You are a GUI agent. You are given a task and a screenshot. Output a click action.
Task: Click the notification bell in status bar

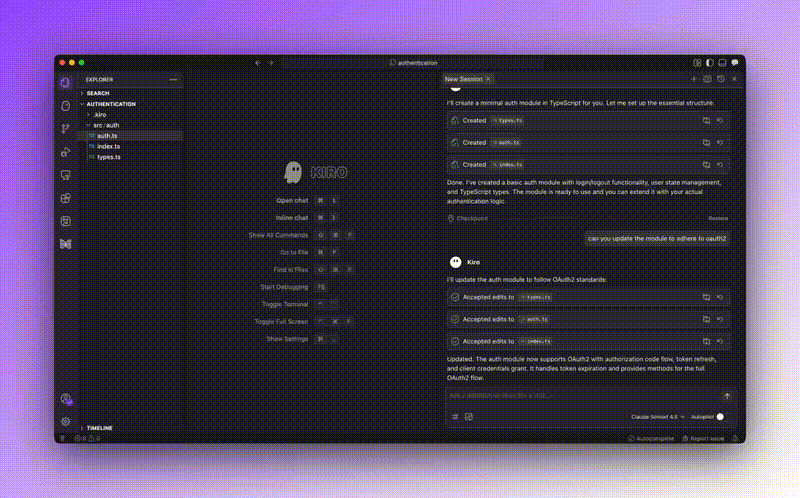[735, 438]
